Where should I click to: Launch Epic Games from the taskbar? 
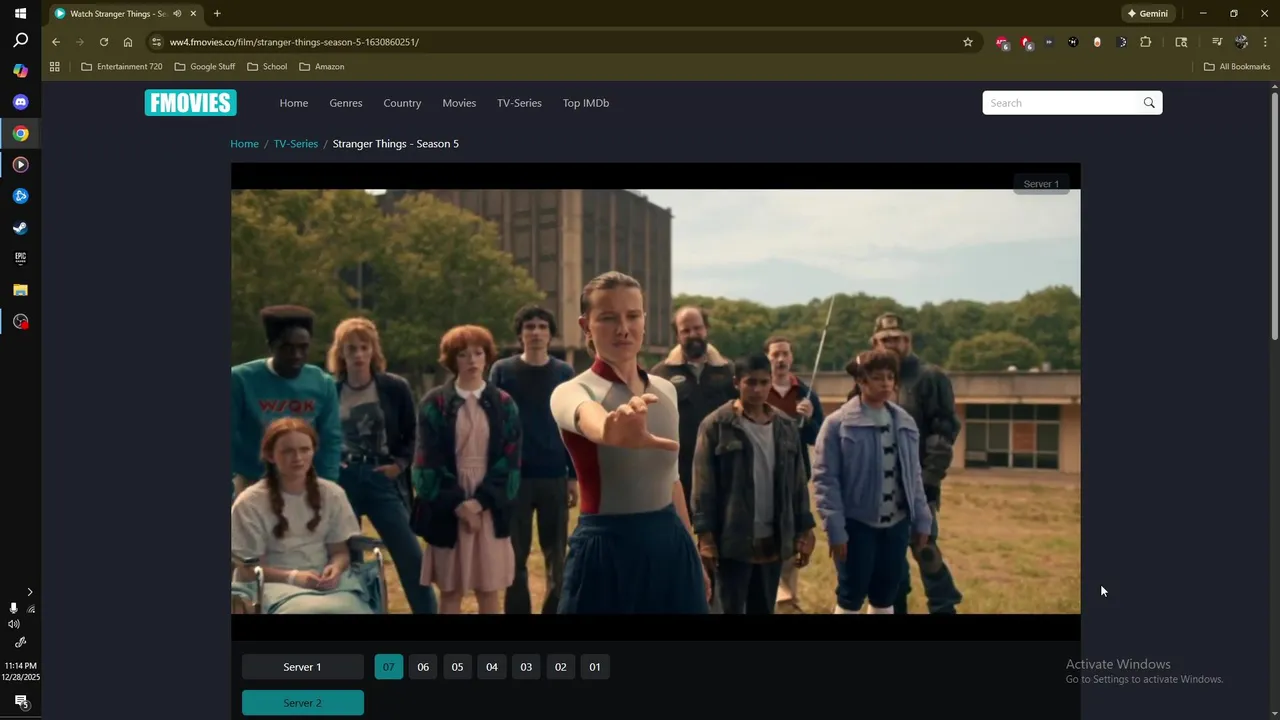(x=20, y=258)
